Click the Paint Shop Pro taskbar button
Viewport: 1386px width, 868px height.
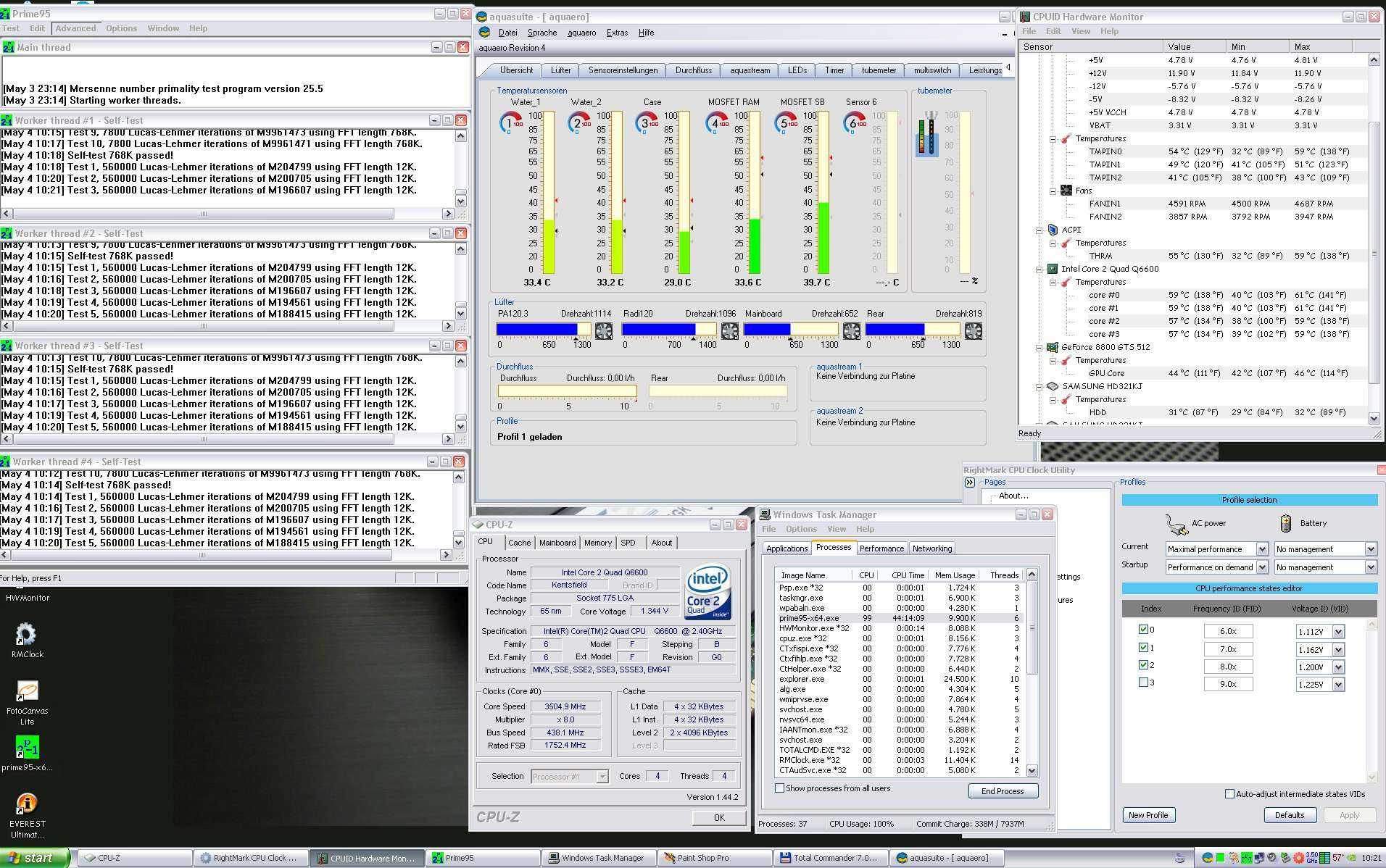point(714,858)
